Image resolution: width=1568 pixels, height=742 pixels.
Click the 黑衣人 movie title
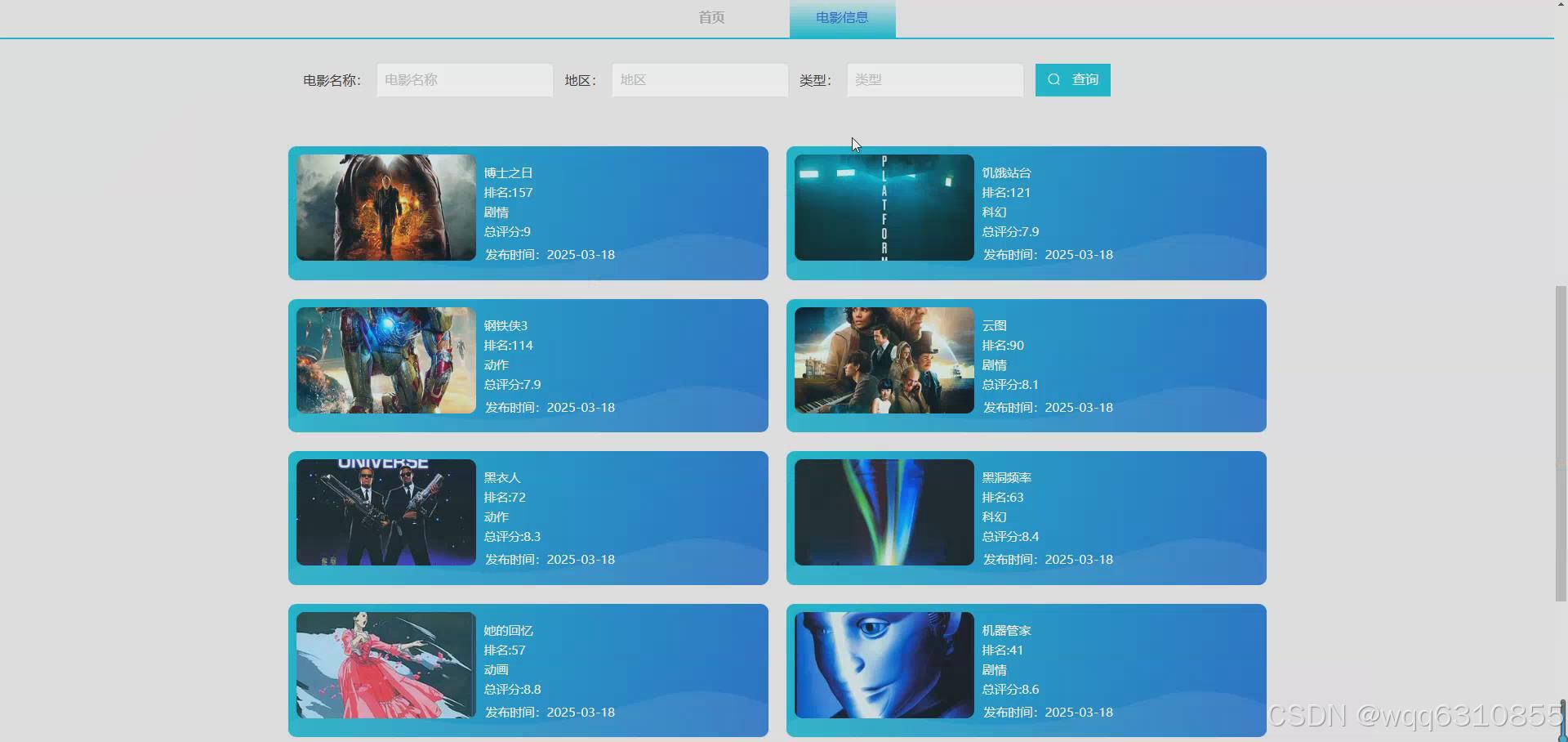coord(502,478)
